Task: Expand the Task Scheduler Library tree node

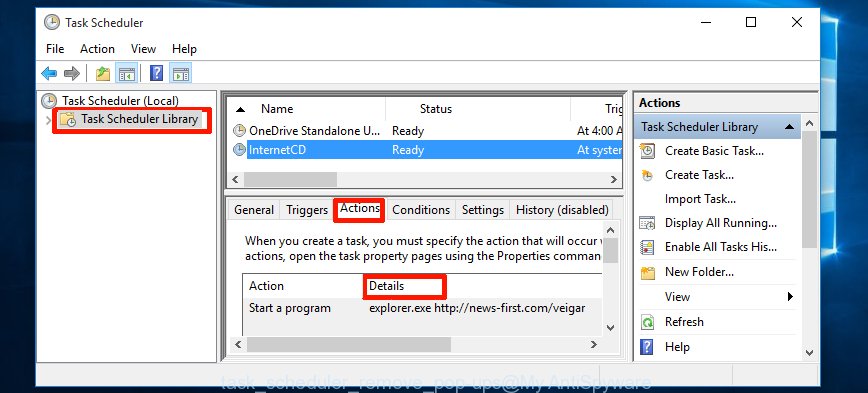Action: click(48, 120)
